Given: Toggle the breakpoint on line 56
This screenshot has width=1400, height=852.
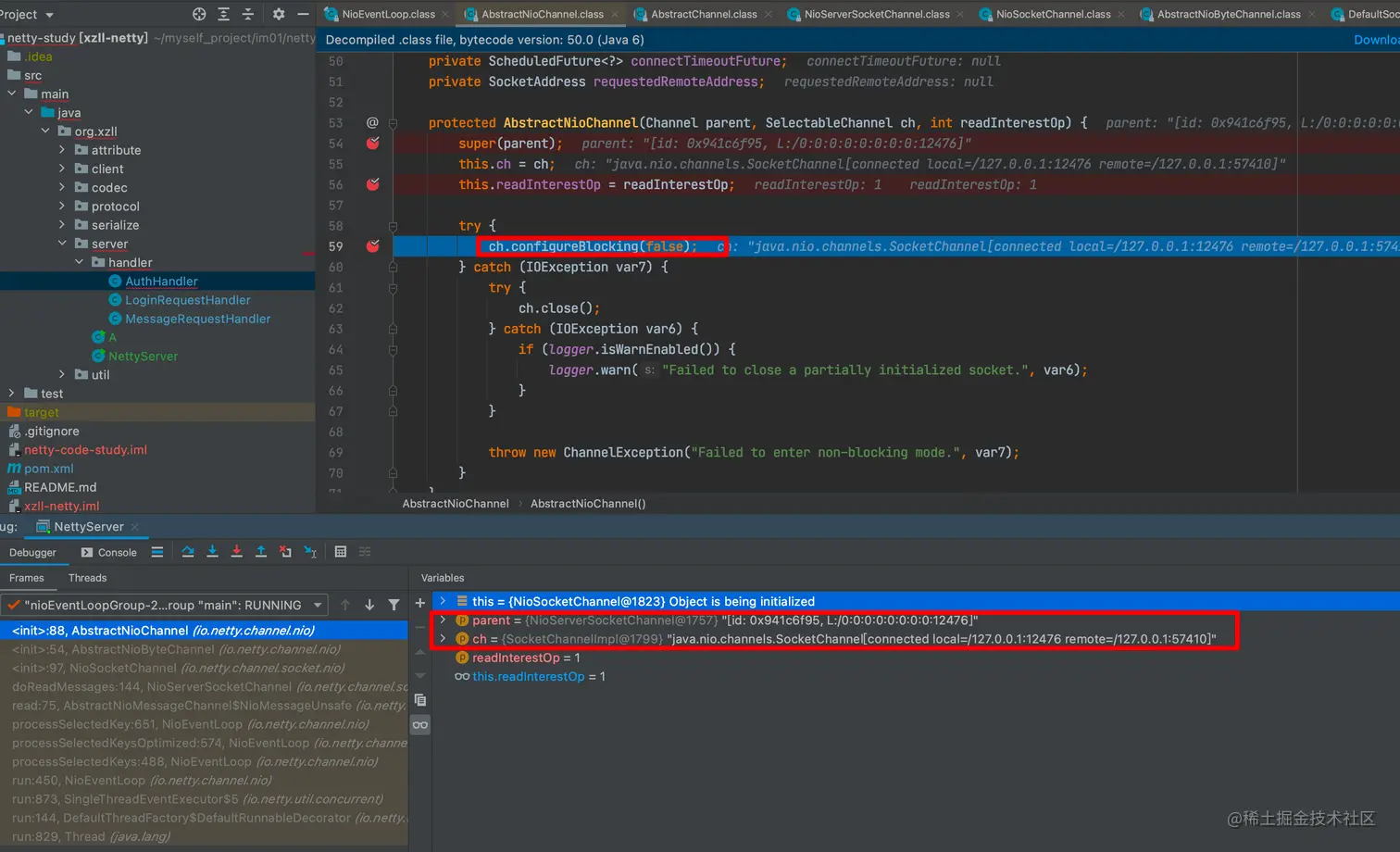Looking at the screenshot, I should (x=372, y=184).
